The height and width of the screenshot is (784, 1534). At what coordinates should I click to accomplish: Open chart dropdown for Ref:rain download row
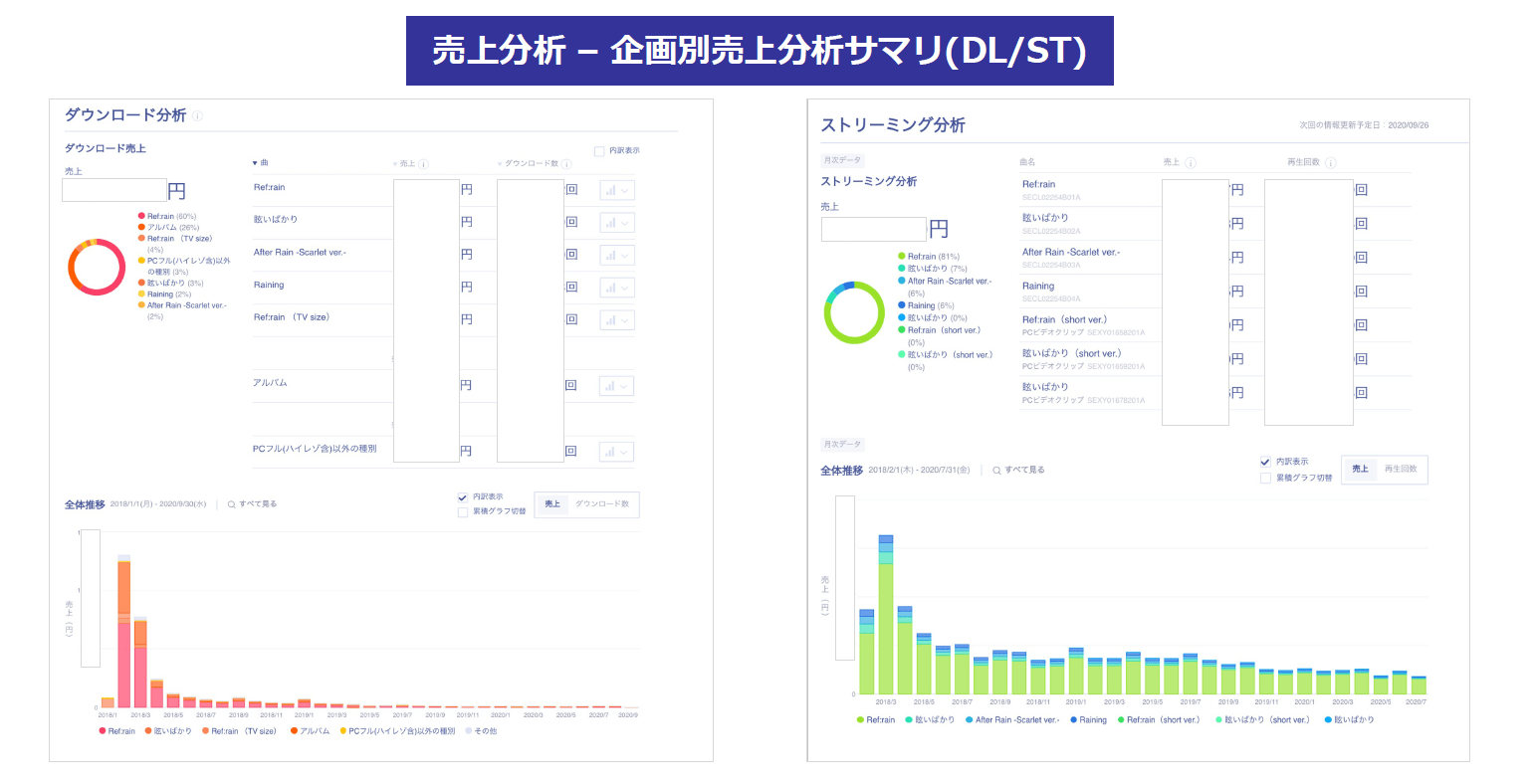coord(617,191)
